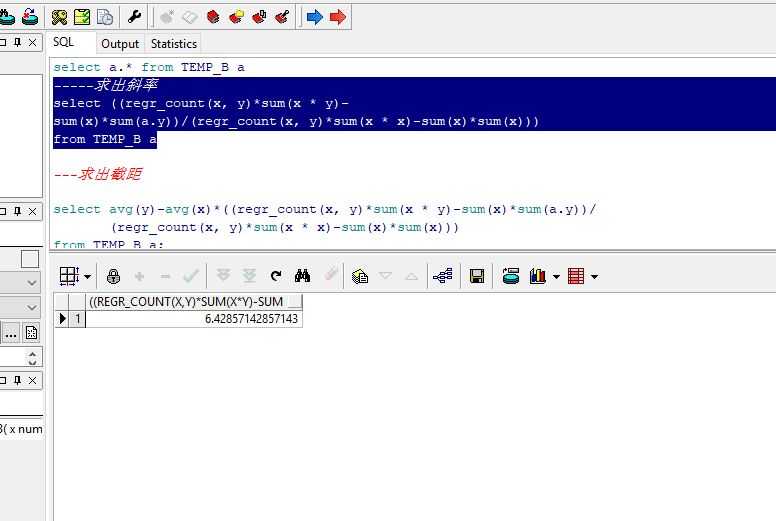Toggle the empty checkbox in the left panel
This screenshot has height=521, width=776.
tap(30, 259)
